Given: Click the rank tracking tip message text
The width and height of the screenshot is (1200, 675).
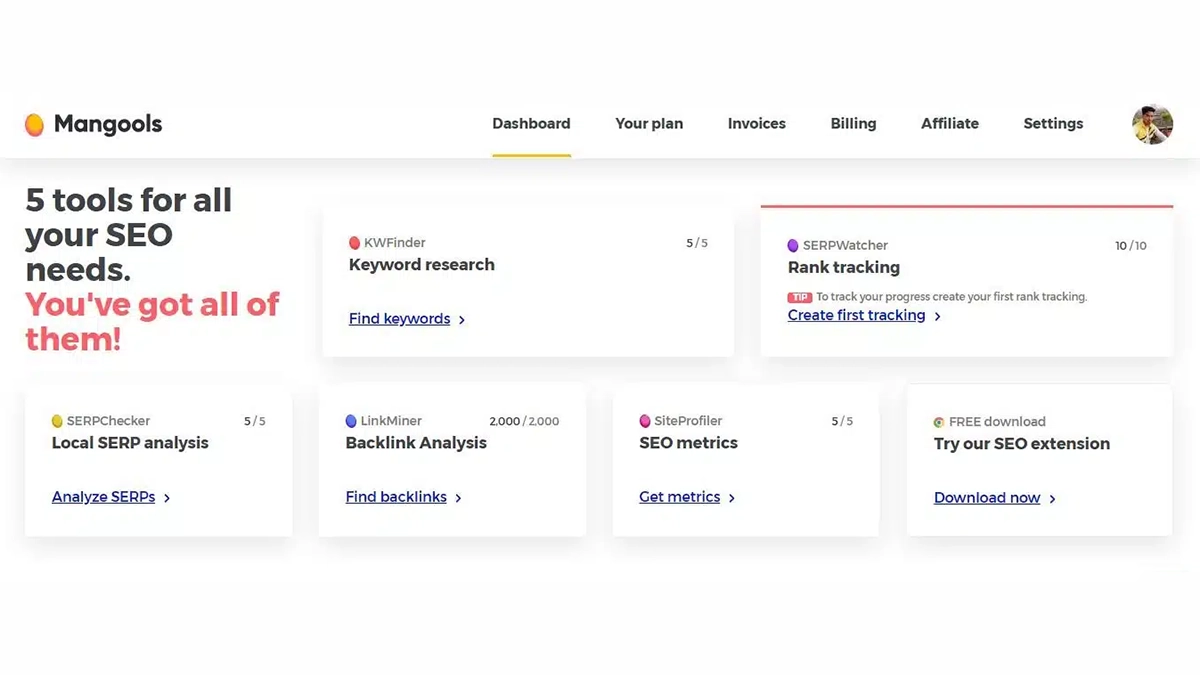Looking at the screenshot, I should click(951, 297).
